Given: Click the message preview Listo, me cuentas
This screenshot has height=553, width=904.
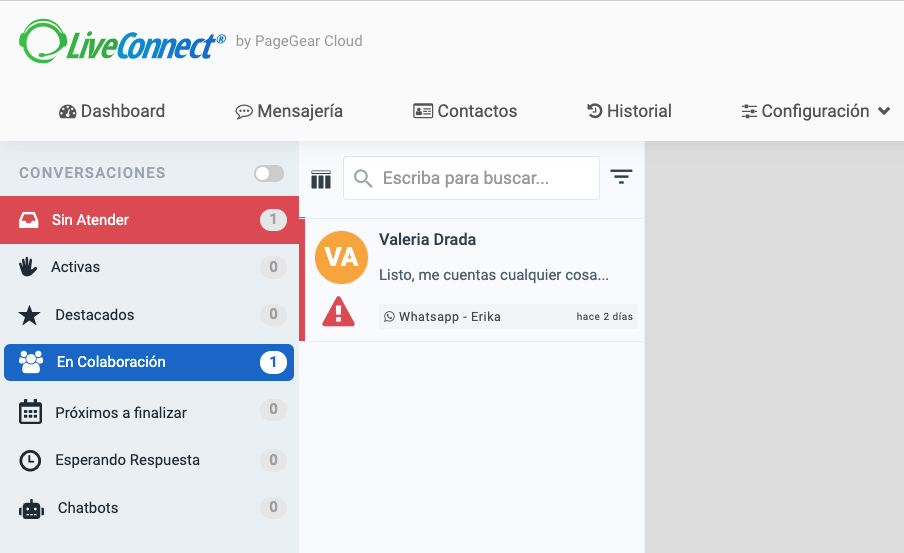Looking at the screenshot, I should pyautogui.click(x=494, y=275).
